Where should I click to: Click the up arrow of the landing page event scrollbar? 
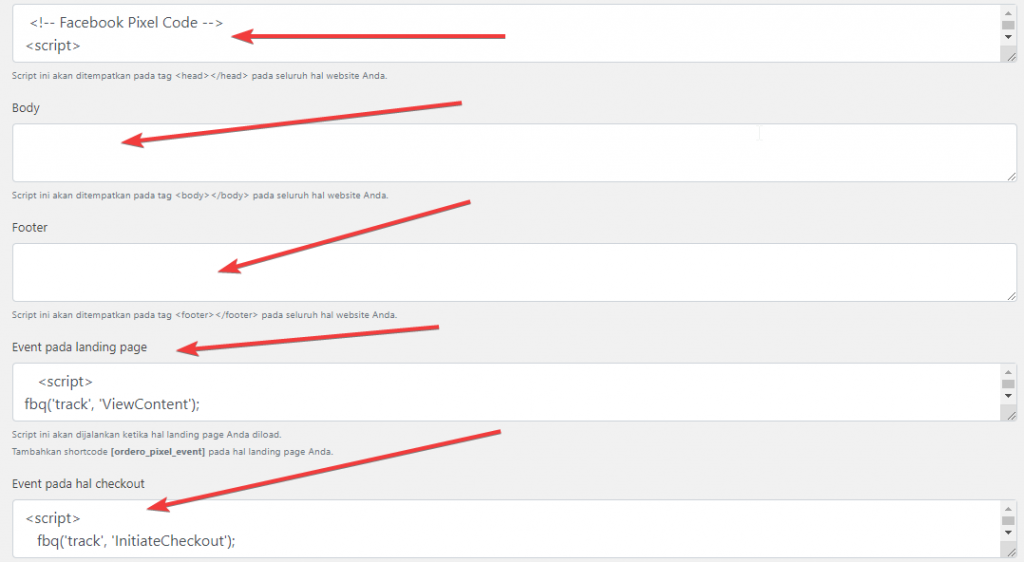click(1008, 371)
